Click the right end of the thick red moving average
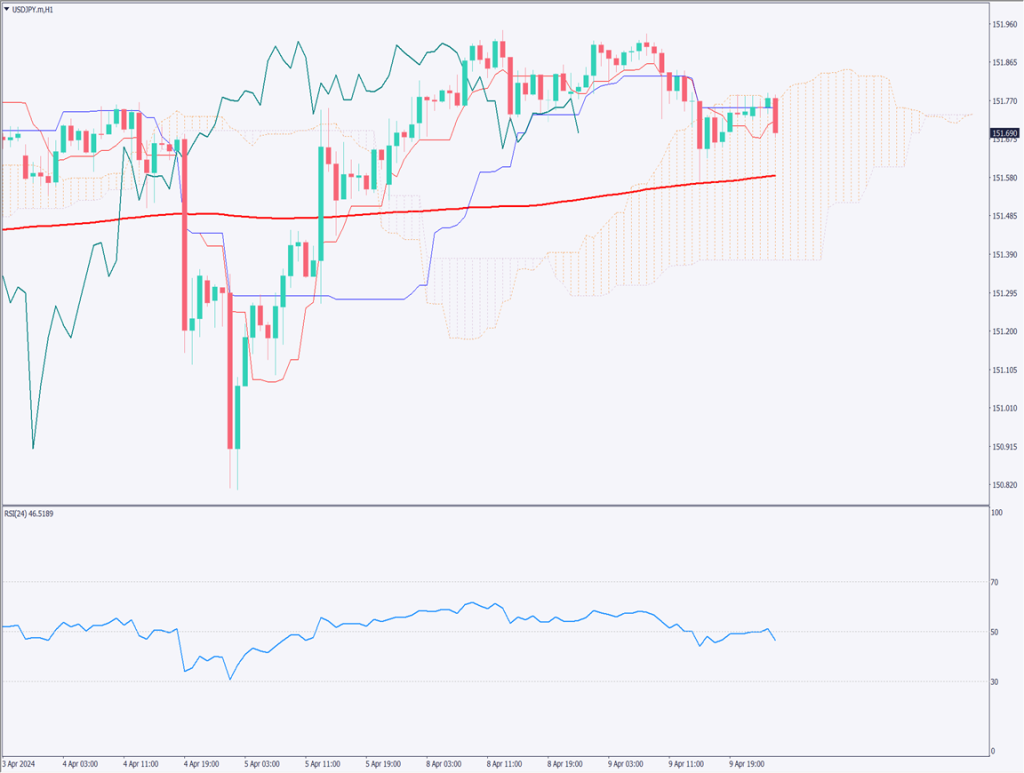 tap(776, 176)
